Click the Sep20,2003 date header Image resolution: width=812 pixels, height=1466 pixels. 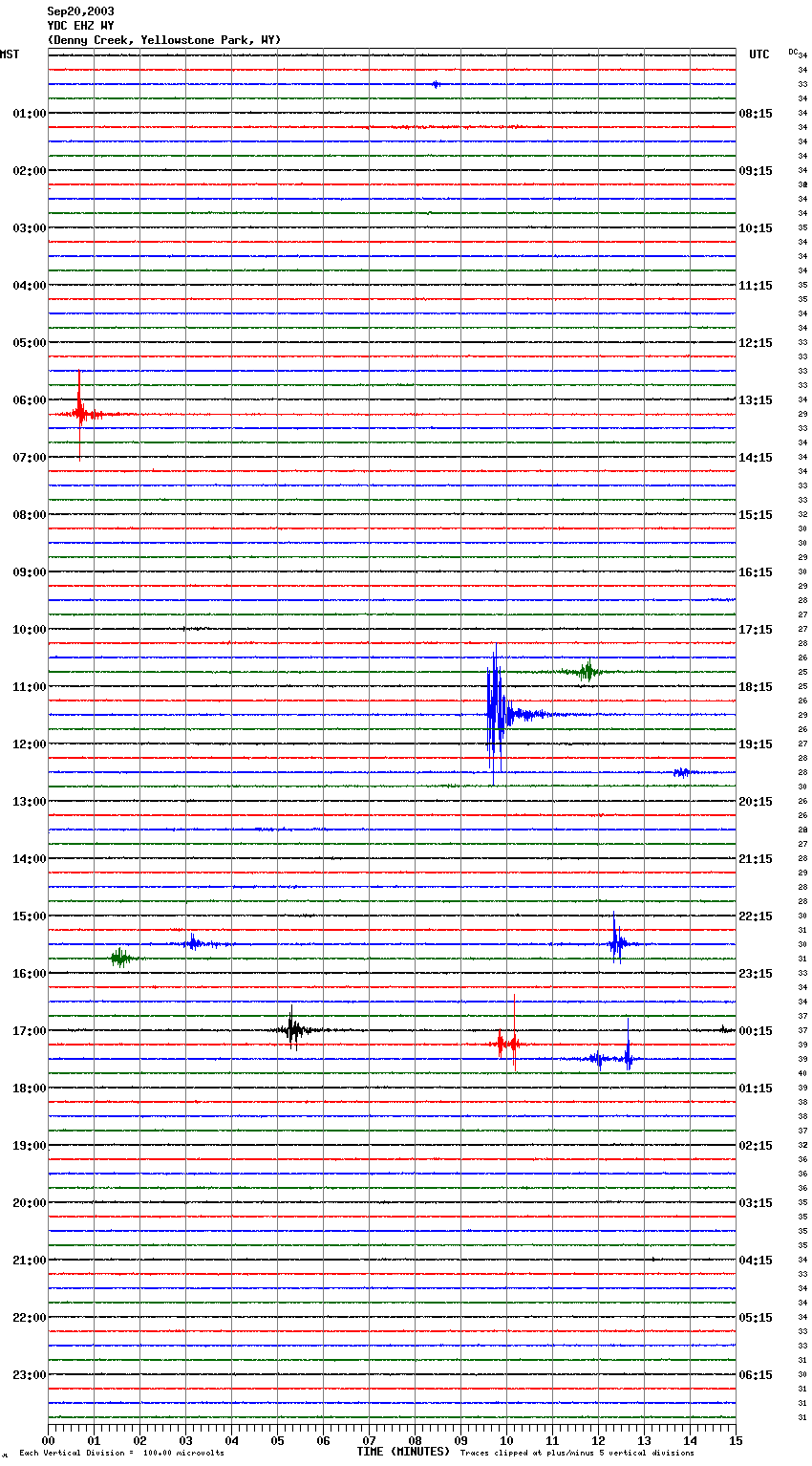tap(81, 11)
